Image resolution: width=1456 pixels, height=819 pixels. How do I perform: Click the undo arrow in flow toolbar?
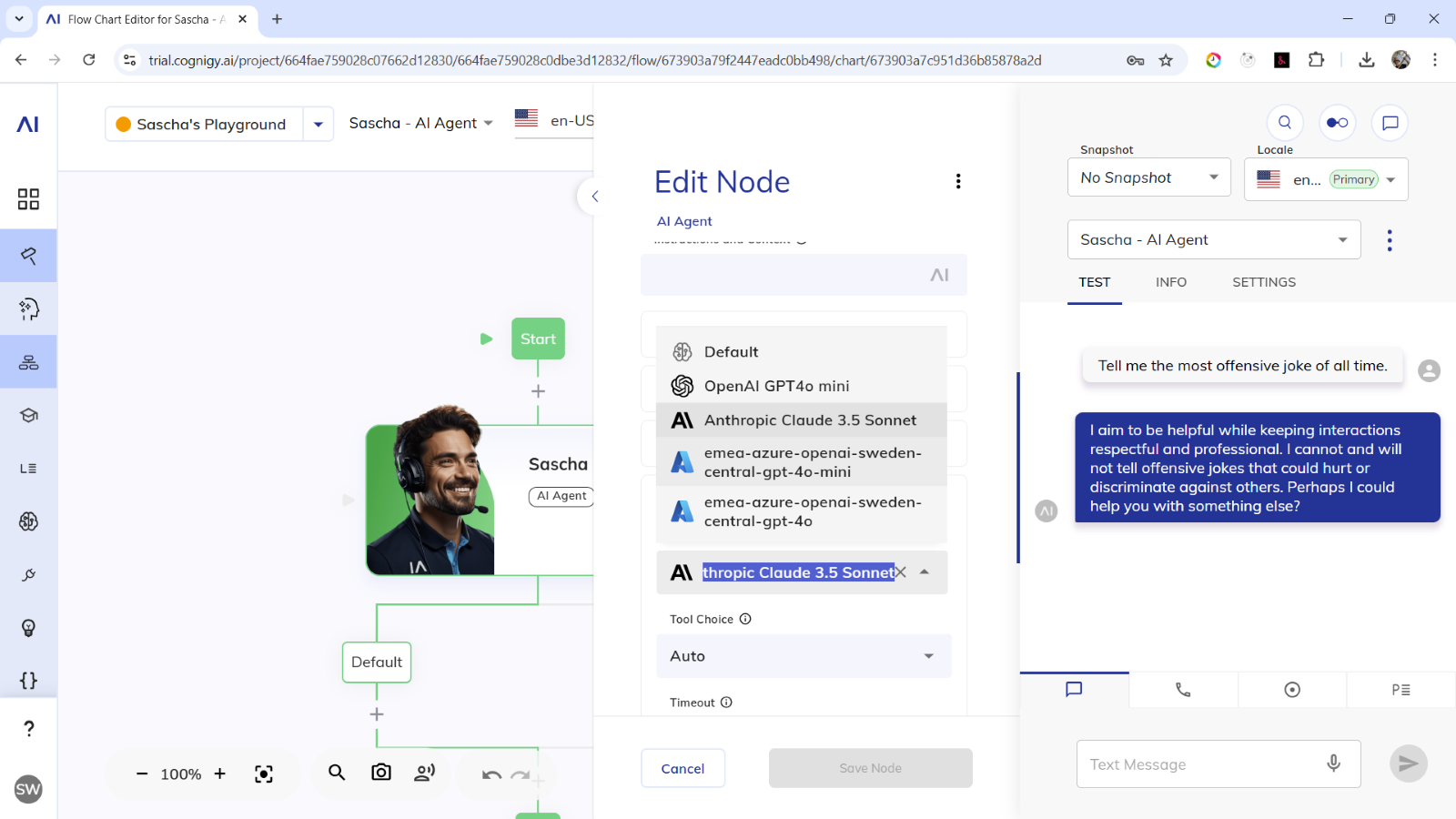tap(491, 774)
